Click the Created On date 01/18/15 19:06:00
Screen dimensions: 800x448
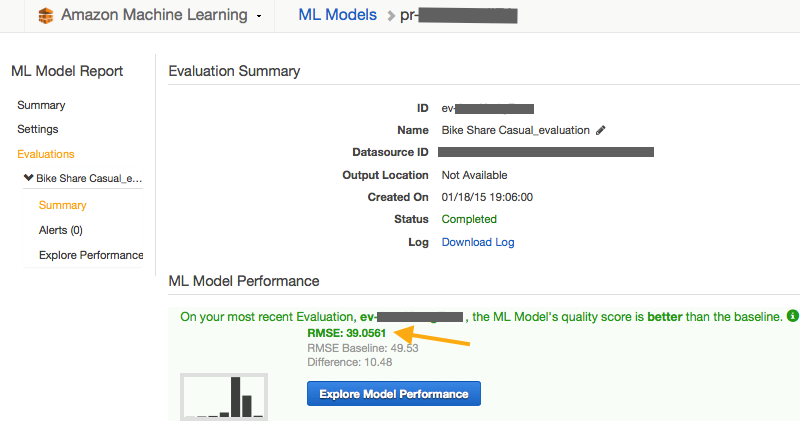pos(487,197)
